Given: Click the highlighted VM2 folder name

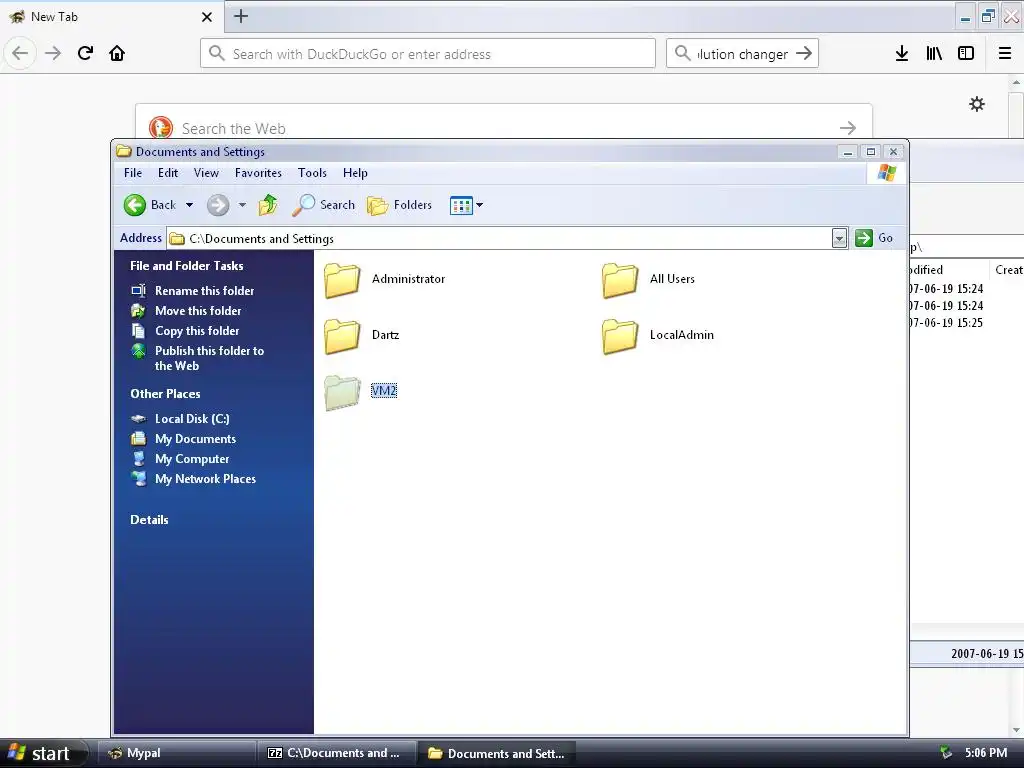Looking at the screenshot, I should (384, 391).
